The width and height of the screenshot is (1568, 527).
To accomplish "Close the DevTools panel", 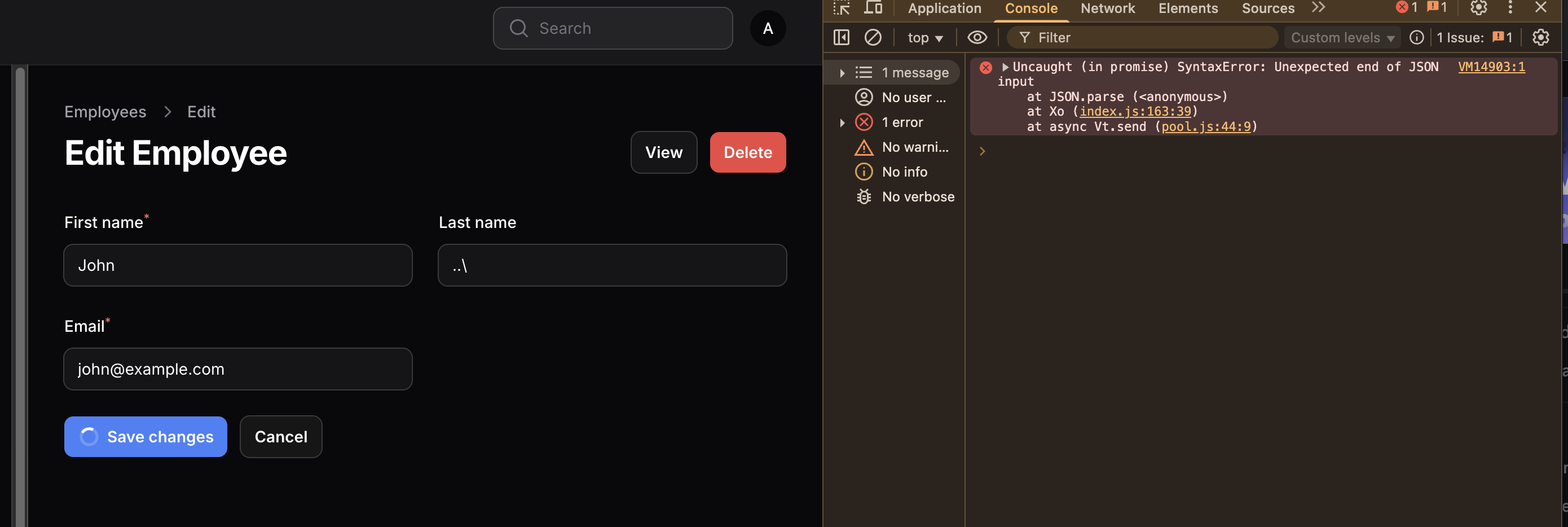I will (1540, 7).
